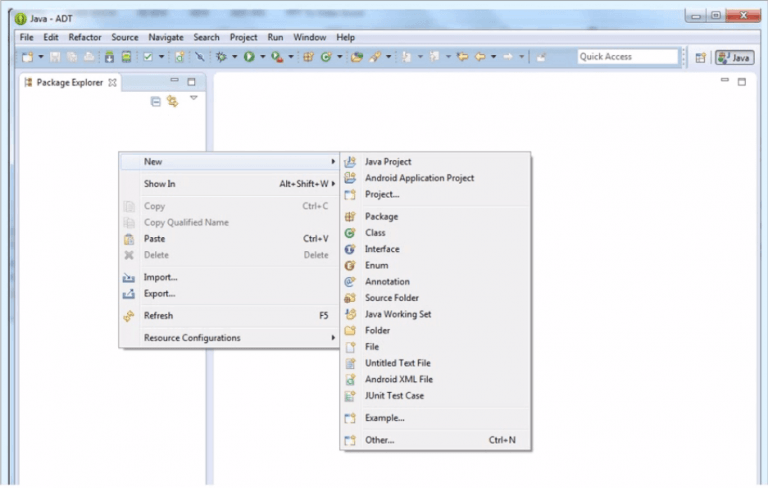The width and height of the screenshot is (768, 488).
Task: Click Import... in the context menu
Action: click(160, 277)
